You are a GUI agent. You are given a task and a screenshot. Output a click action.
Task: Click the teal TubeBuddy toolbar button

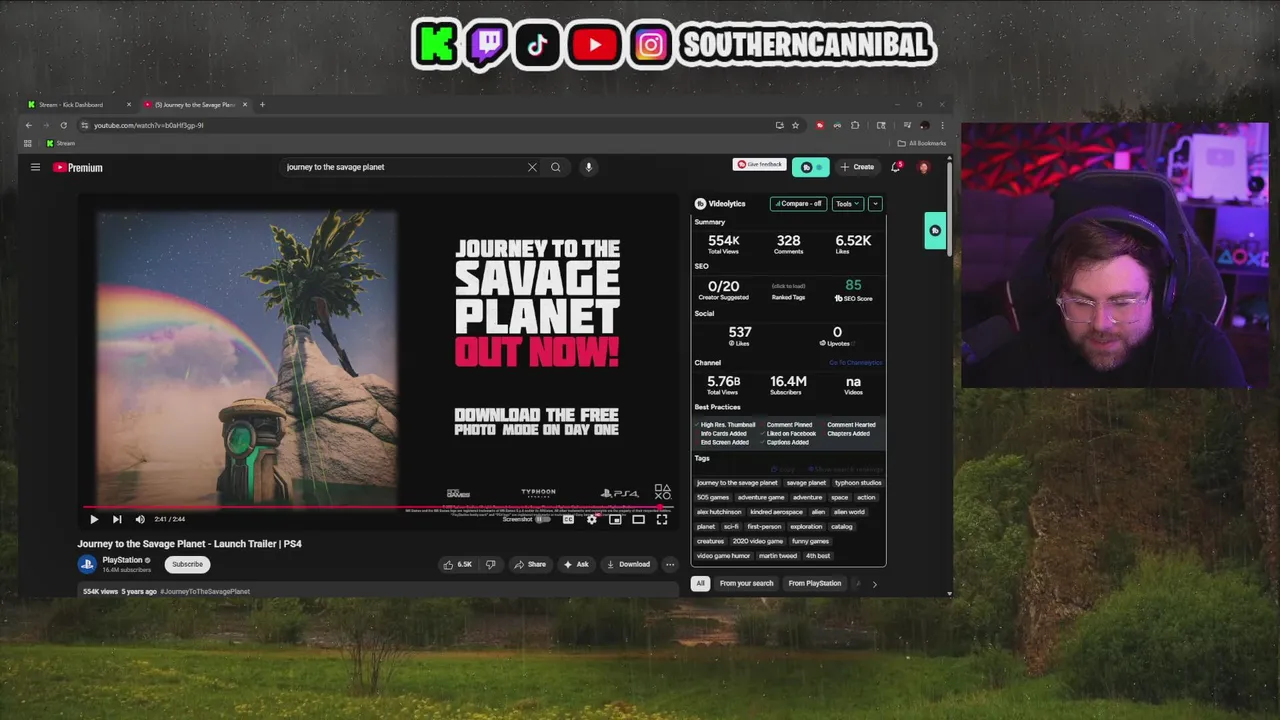(x=810, y=167)
